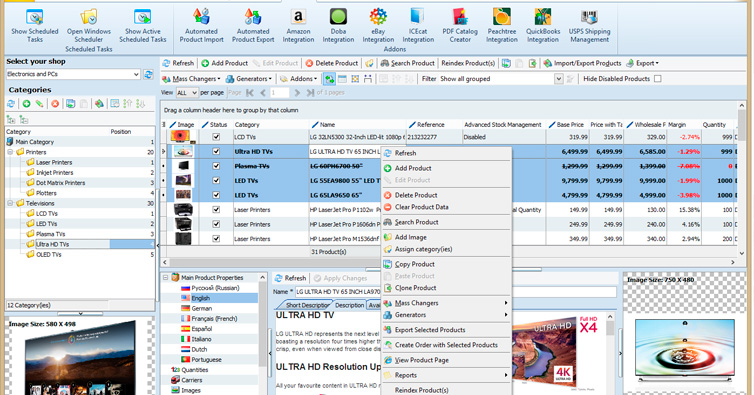Click refresh icon next to shop selector
This screenshot has width=754, height=395.
tap(149, 75)
